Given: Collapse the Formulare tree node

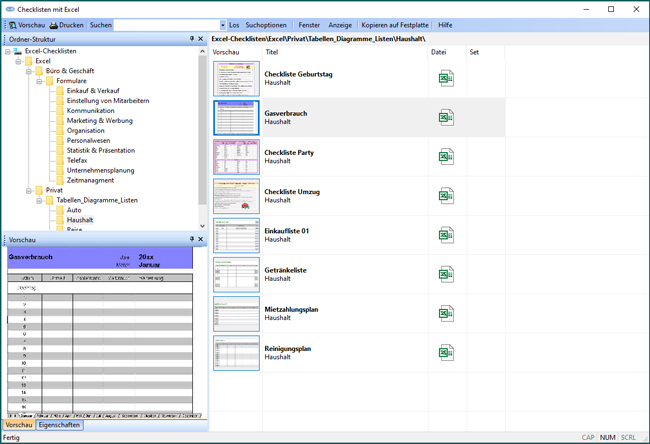Looking at the screenshot, I should [x=39, y=81].
